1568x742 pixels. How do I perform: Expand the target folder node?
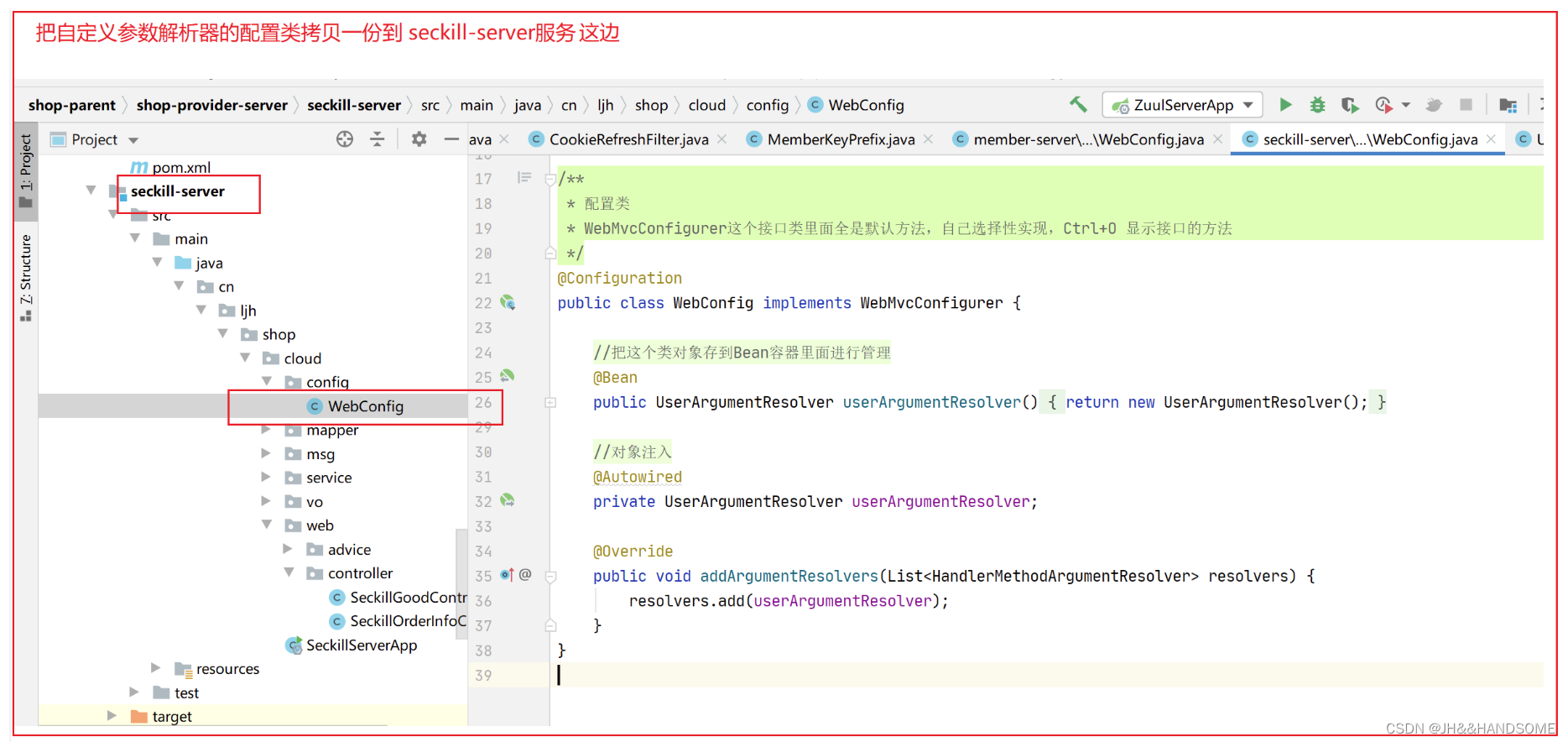(112, 716)
